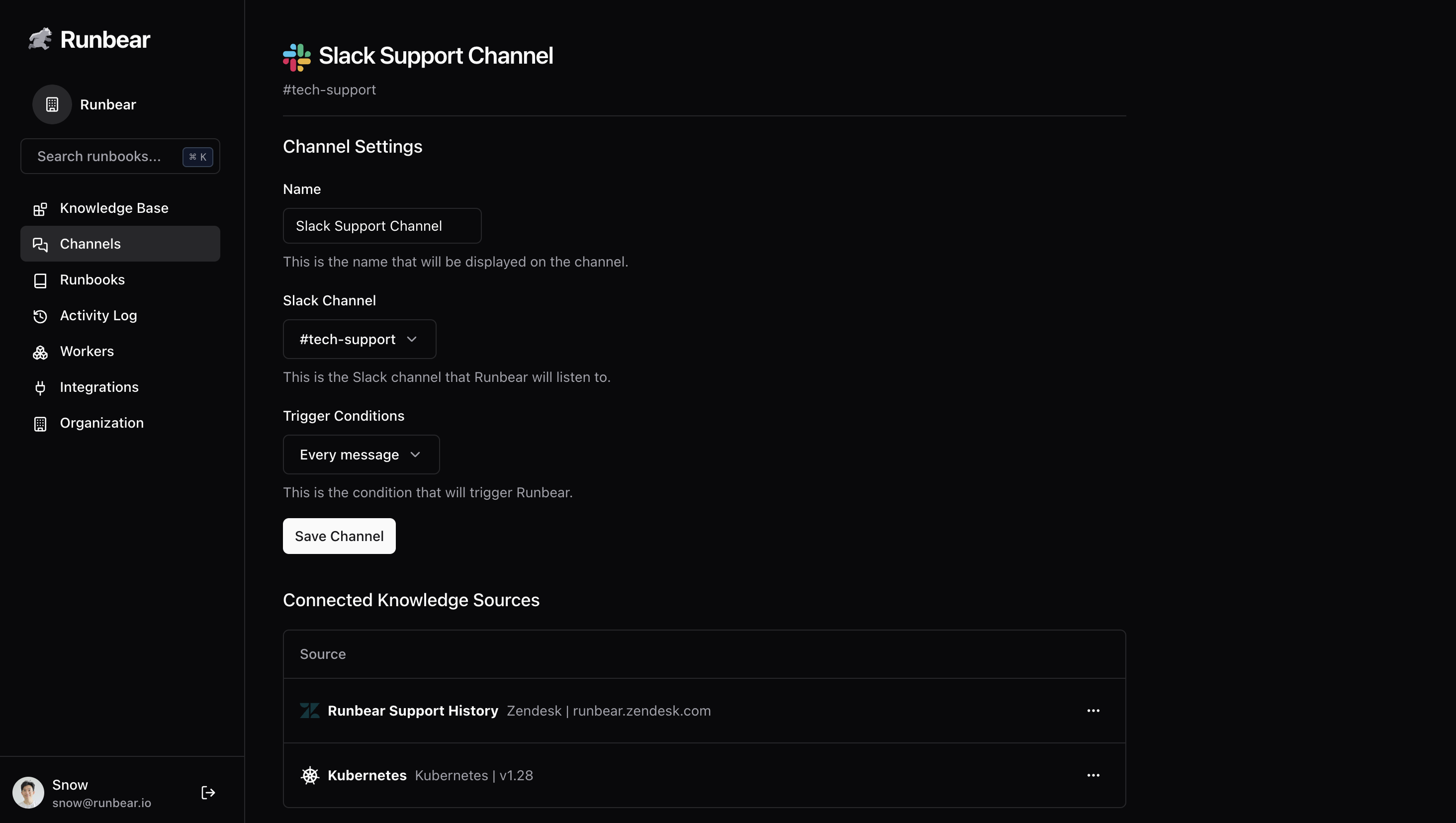Viewport: 1456px width, 823px height.
Task: Click the Kubernetes wheel icon
Action: click(310, 775)
